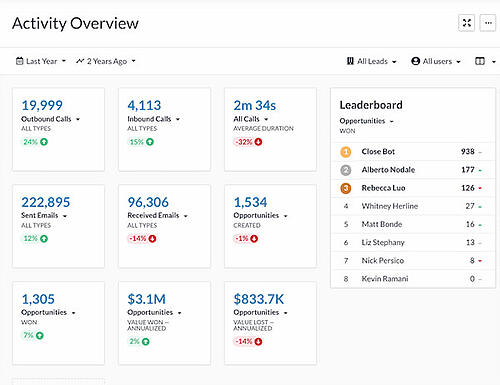Click the All users person icon
This screenshot has width=500, height=385.
point(415,61)
